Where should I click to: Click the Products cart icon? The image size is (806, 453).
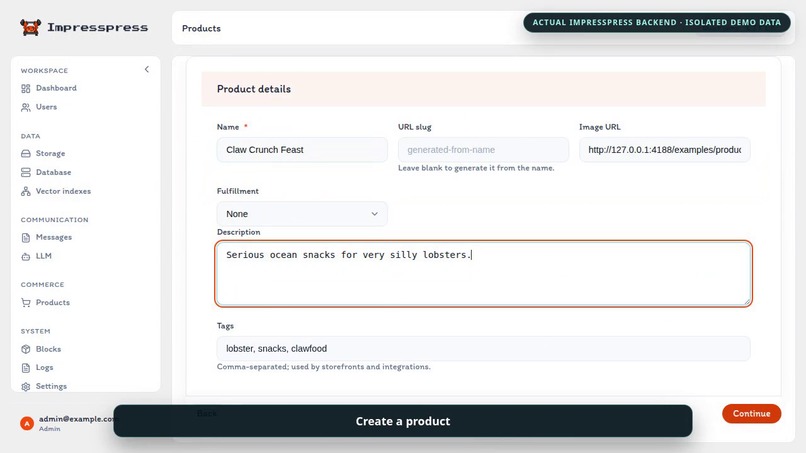[x=26, y=303]
